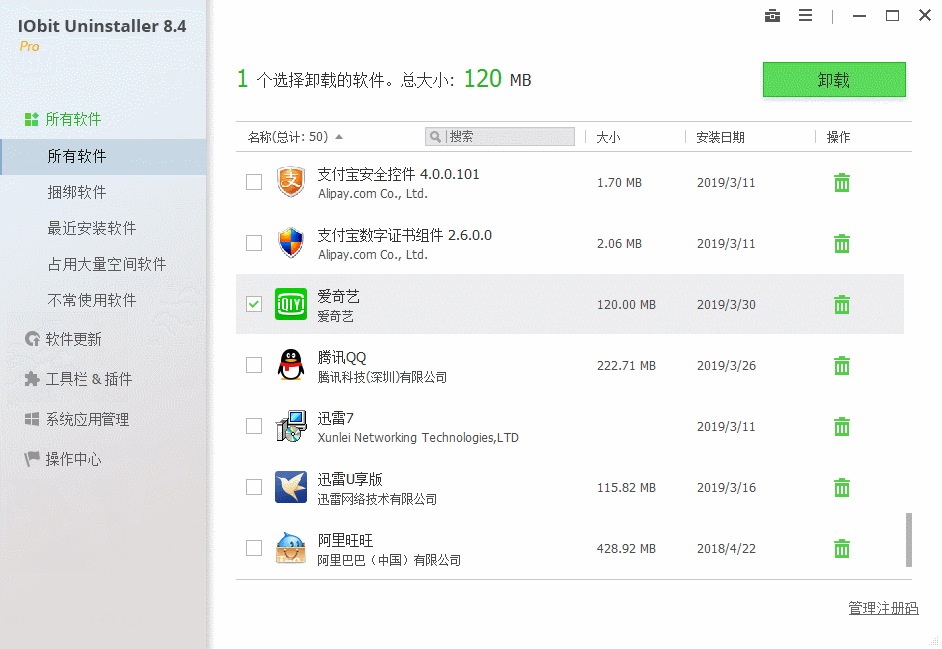Viewport: 942px width, 649px height.
Task: Click the 操作中心 flag icon
Action: (32, 459)
